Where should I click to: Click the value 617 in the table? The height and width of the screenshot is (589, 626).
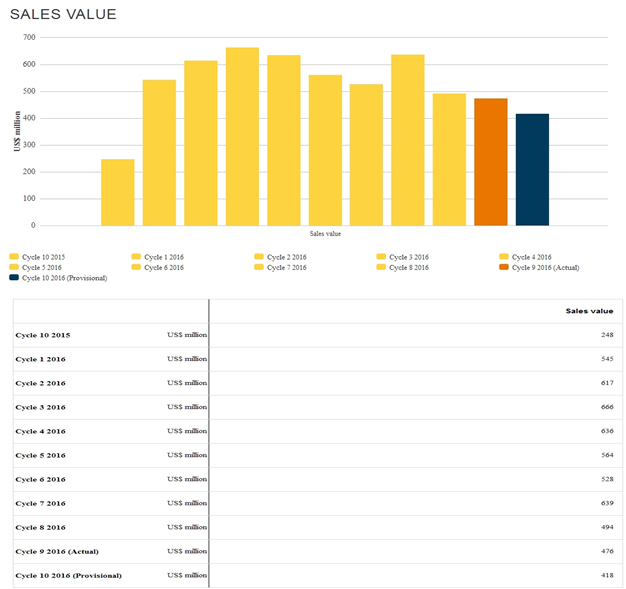[x=607, y=383]
